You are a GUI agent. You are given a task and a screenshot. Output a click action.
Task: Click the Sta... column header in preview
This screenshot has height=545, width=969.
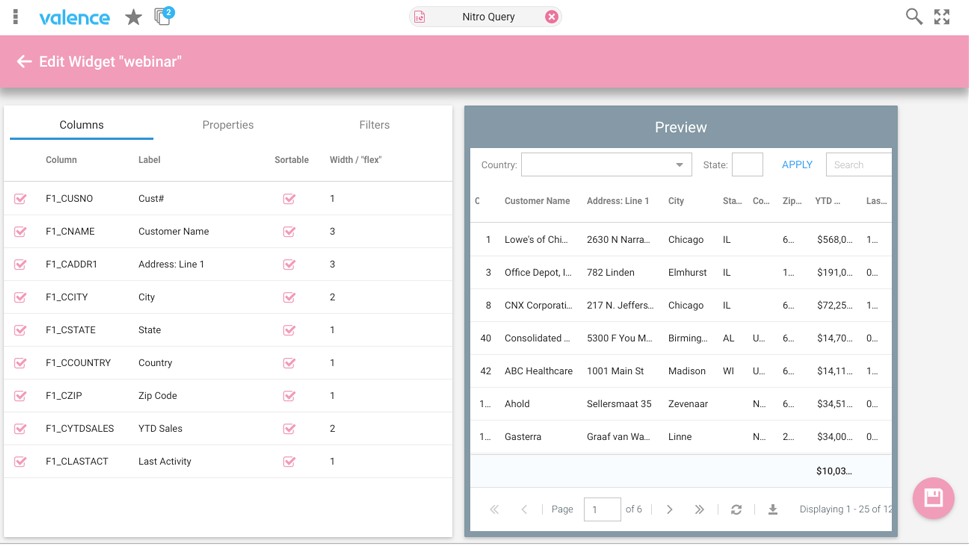(x=732, y=201)
